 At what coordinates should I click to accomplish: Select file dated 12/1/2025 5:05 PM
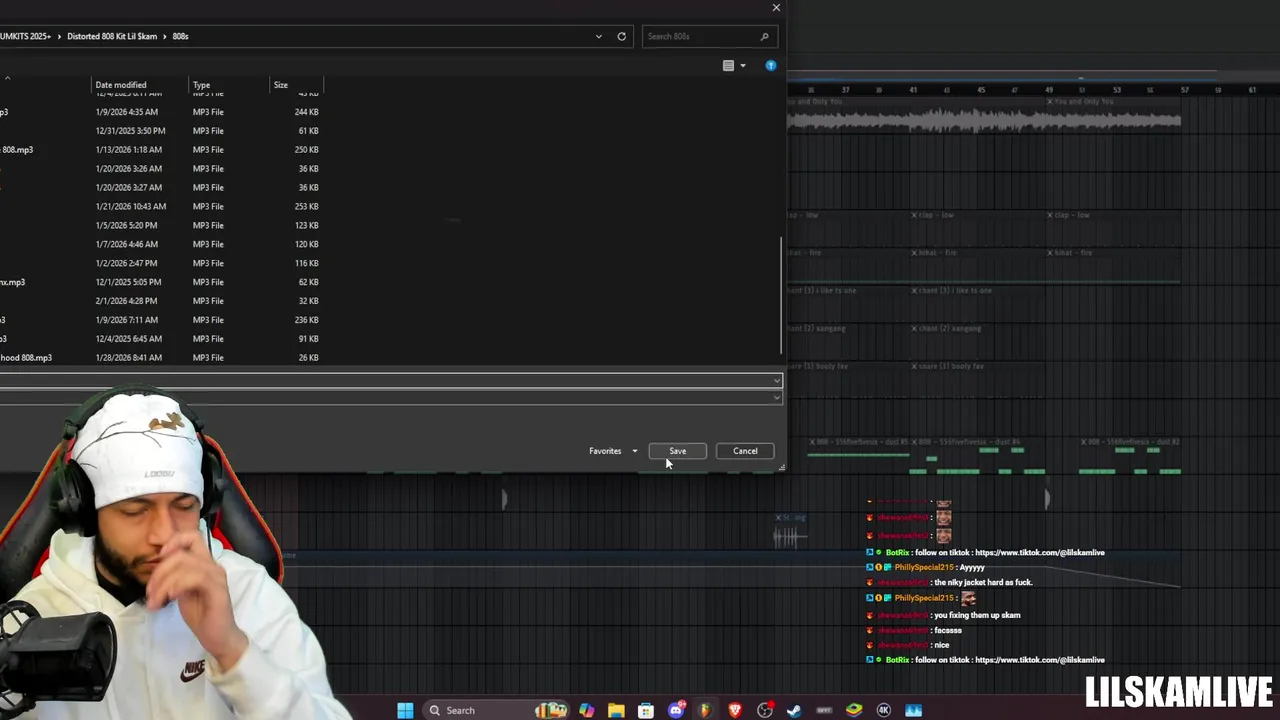point(160,282)
